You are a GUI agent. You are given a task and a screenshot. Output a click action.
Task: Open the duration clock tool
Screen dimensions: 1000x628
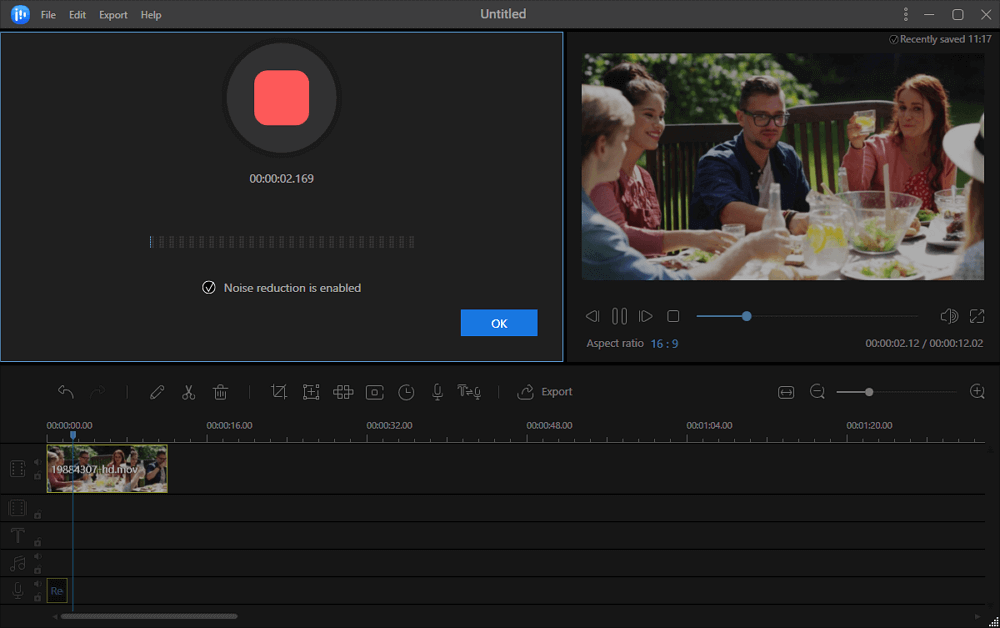[406, 392]
